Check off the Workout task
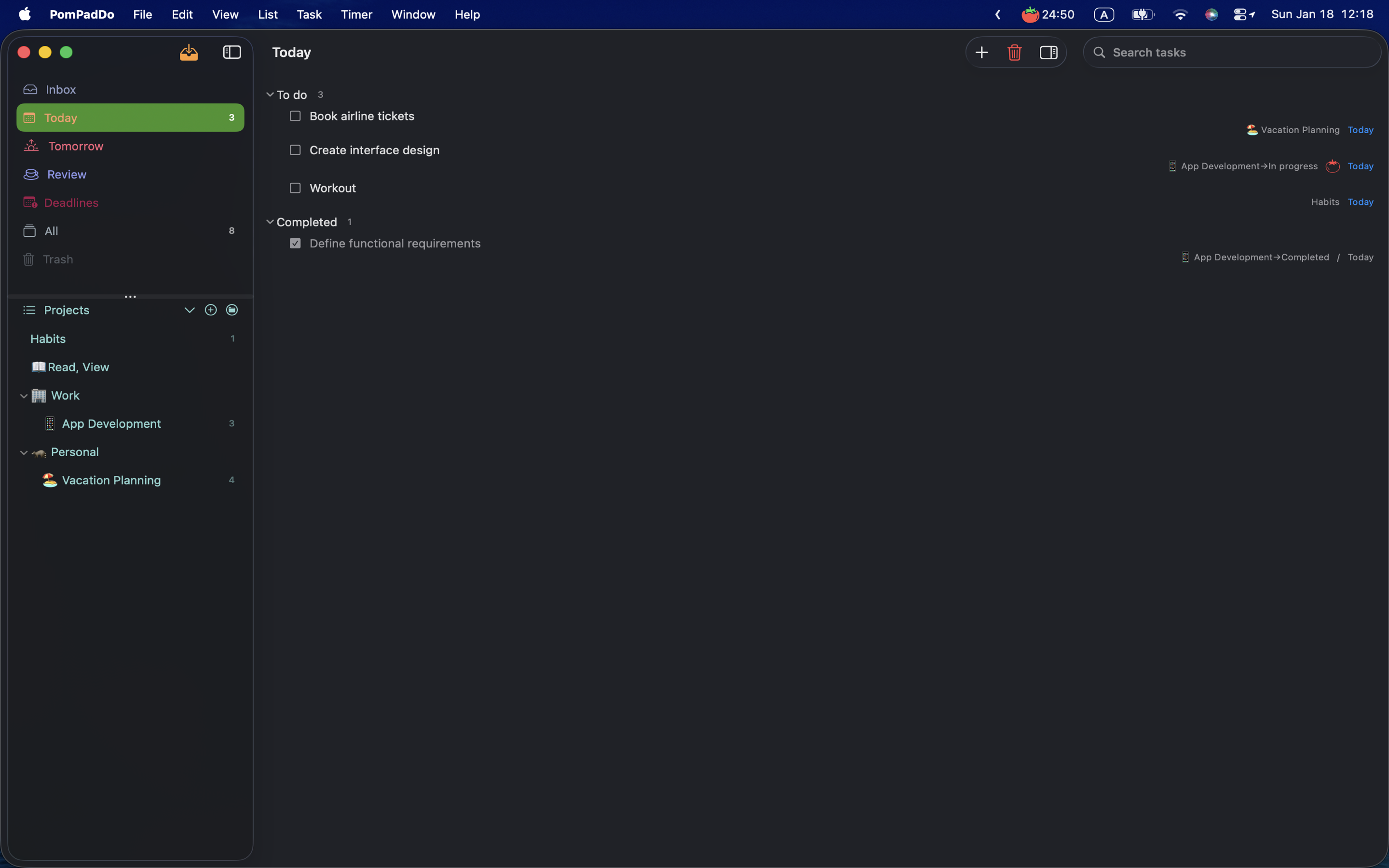This screenshot has height=868, width=1389. click(295, 188)
